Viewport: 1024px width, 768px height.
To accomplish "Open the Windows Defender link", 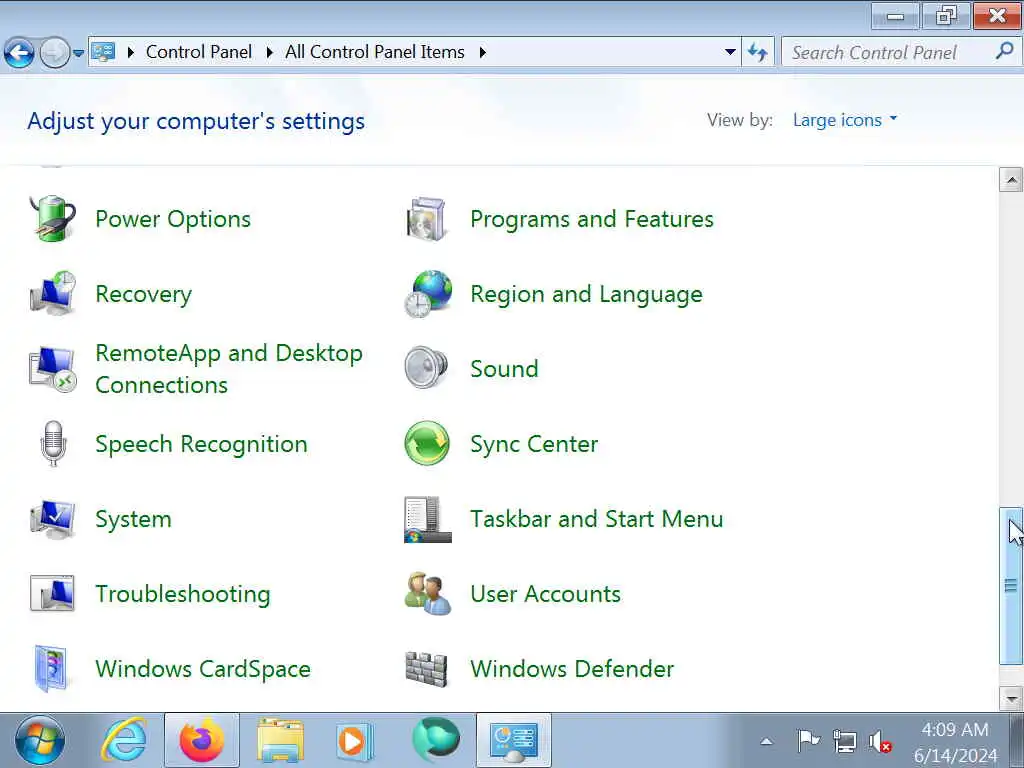I will 572,669.
